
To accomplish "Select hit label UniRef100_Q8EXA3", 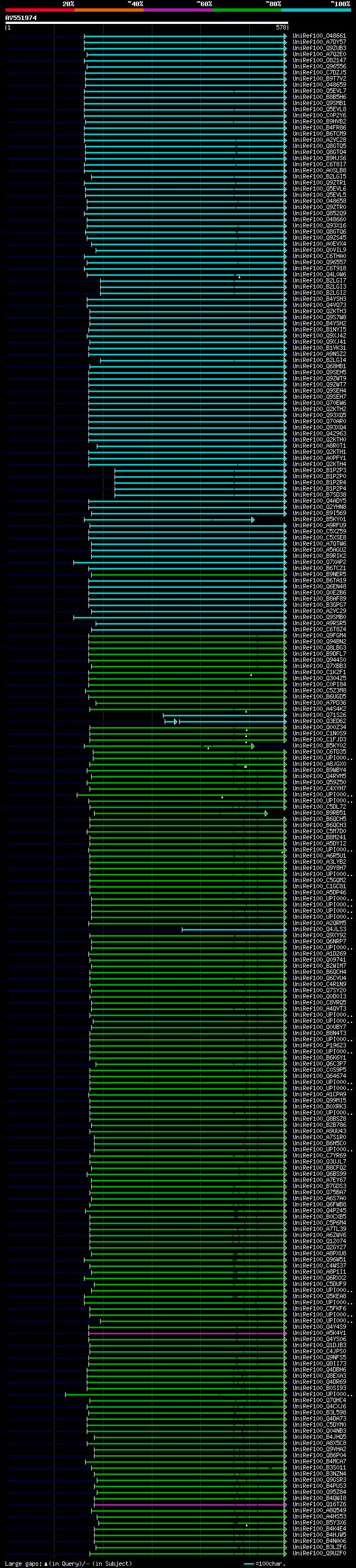I will pyautogui.click(x=319, y=1376).
